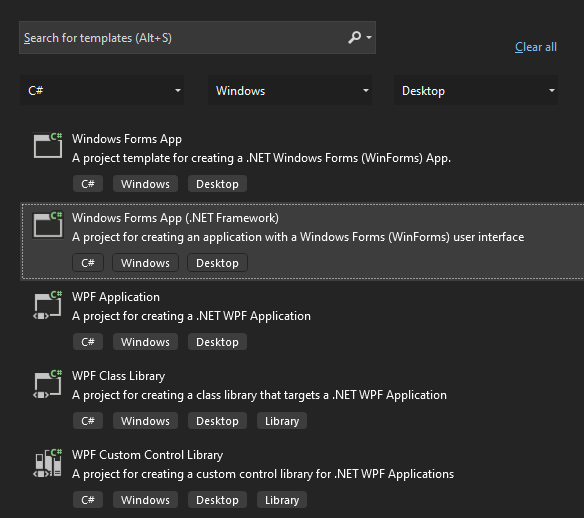Select the WPF Application title
This screenshot has width=584, height=518.
point(116,297)
